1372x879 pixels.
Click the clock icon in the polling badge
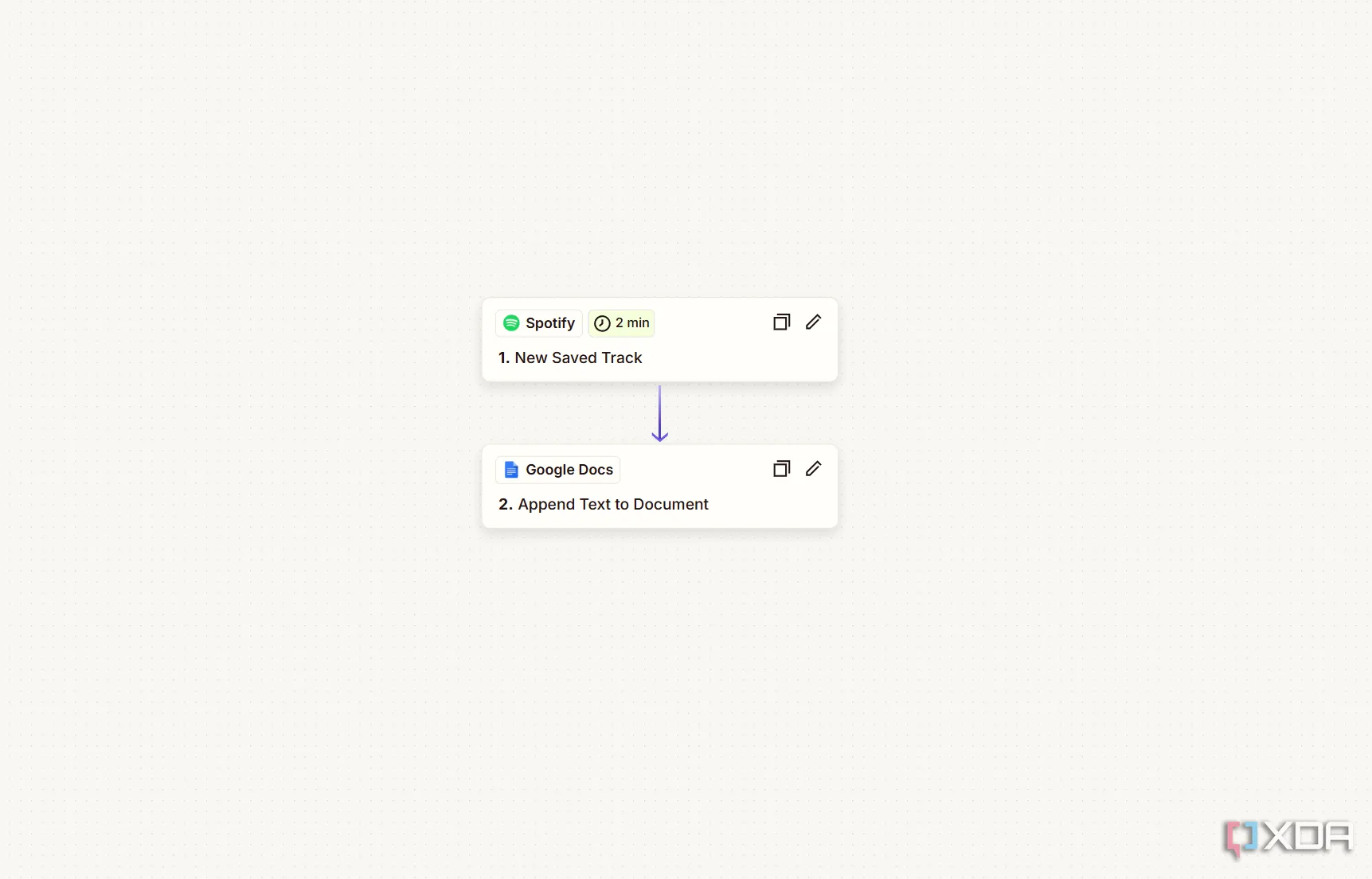pyautogui.click(x=602, y=323)
